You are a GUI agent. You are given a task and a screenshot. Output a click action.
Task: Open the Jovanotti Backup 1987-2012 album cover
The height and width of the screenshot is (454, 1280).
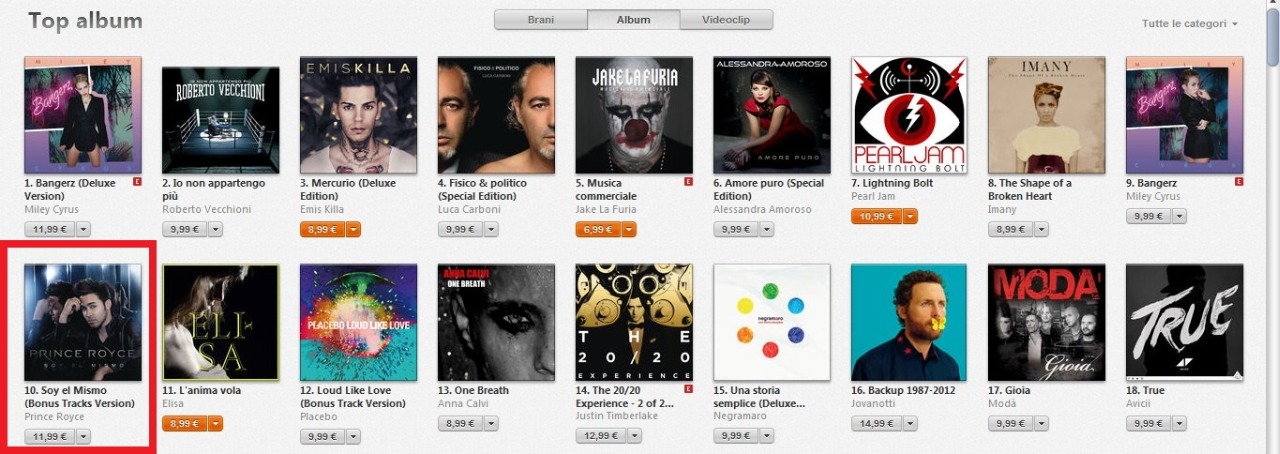(x=909, y=322)
